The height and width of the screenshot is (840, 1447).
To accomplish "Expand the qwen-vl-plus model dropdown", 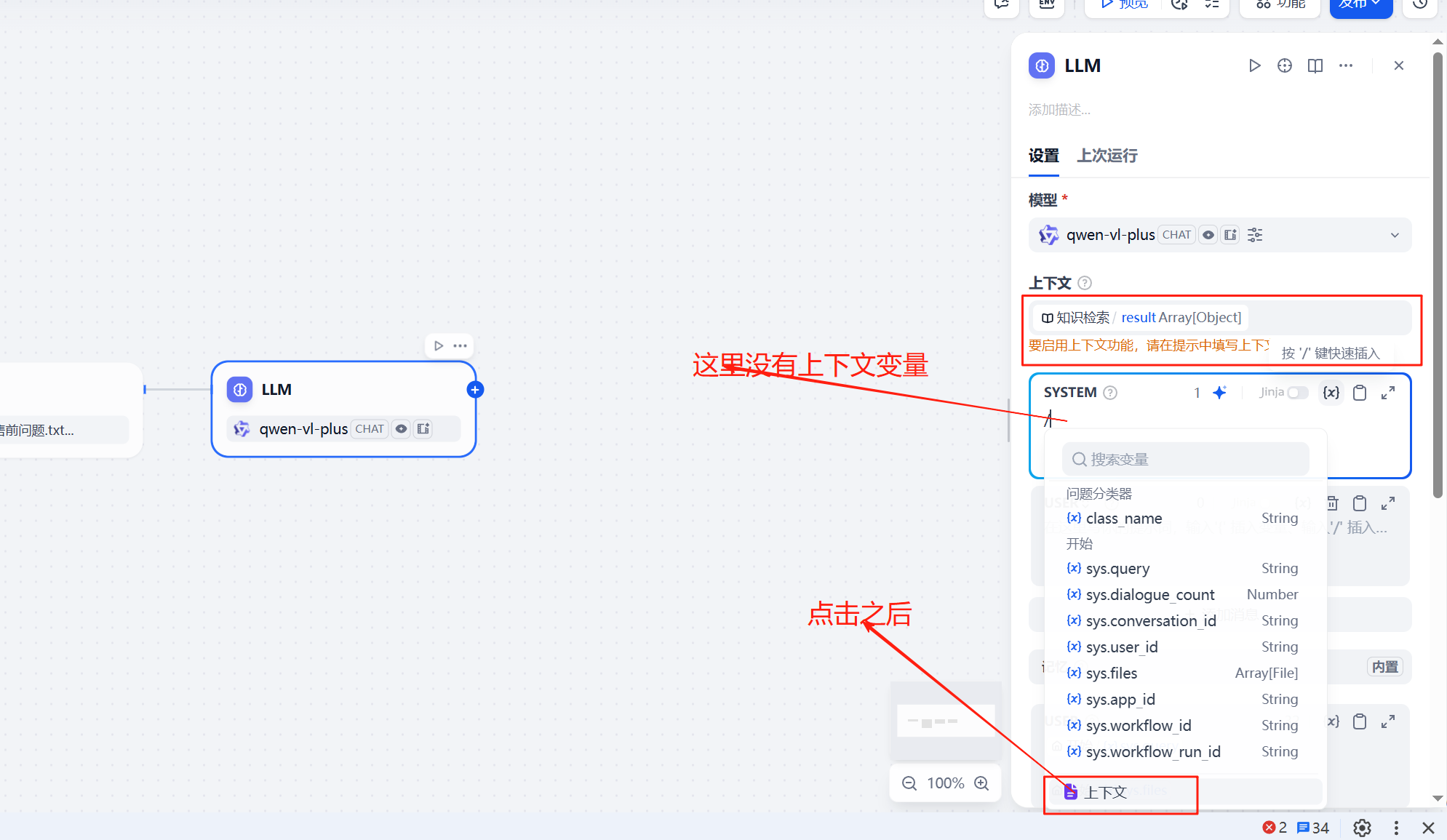I will 1394,235.
